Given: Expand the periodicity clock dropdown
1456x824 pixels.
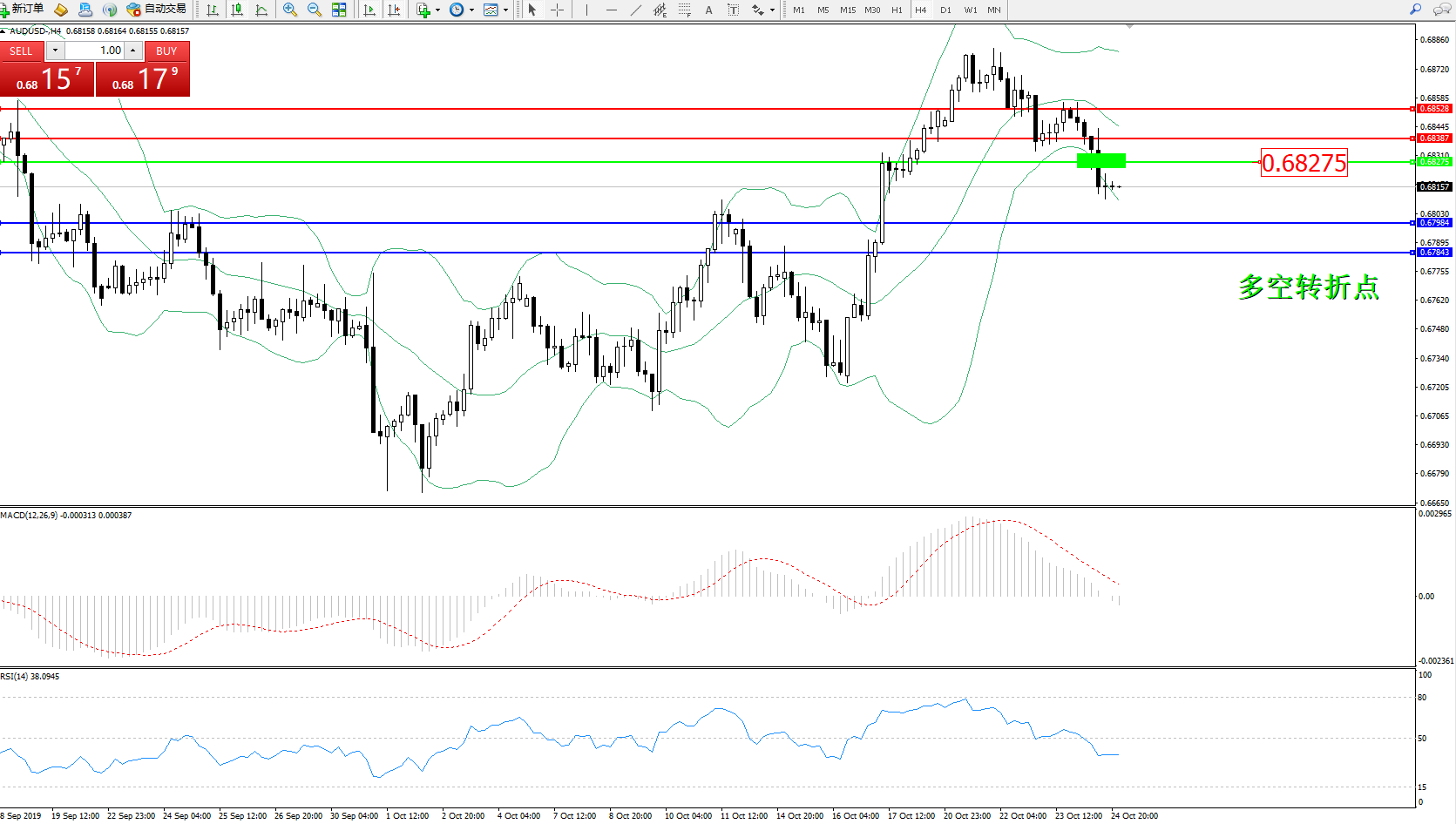Looking at the screenshot, I should pyautogui.click(x=471, y=10).
